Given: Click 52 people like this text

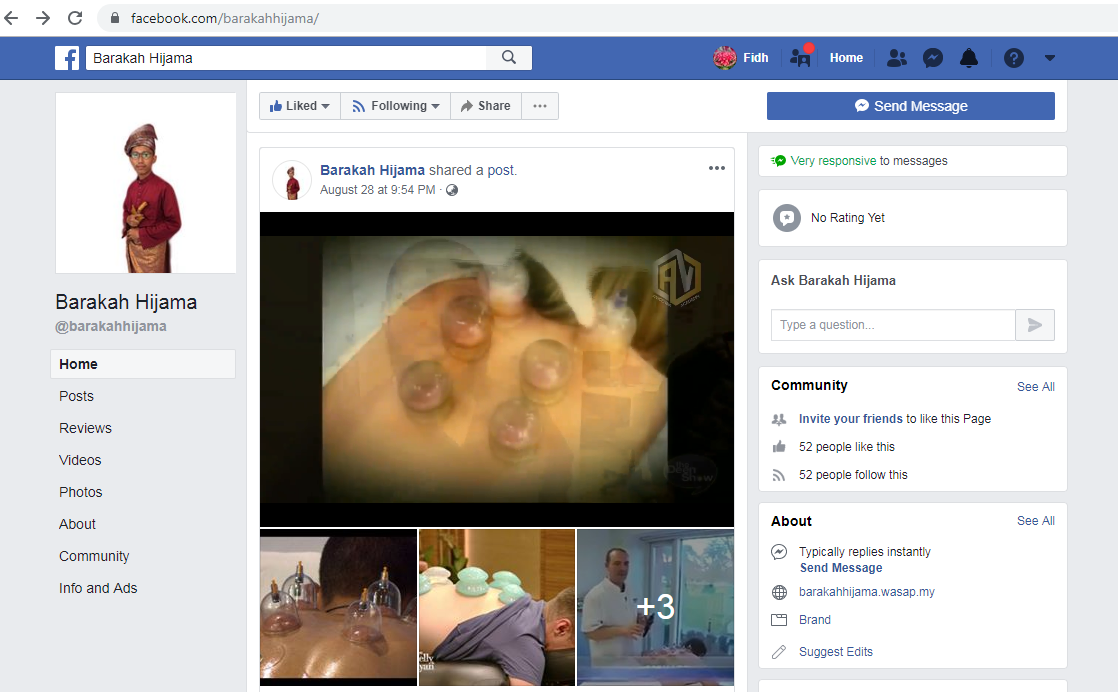Looking at the screenshot, I should click(846, 447).
